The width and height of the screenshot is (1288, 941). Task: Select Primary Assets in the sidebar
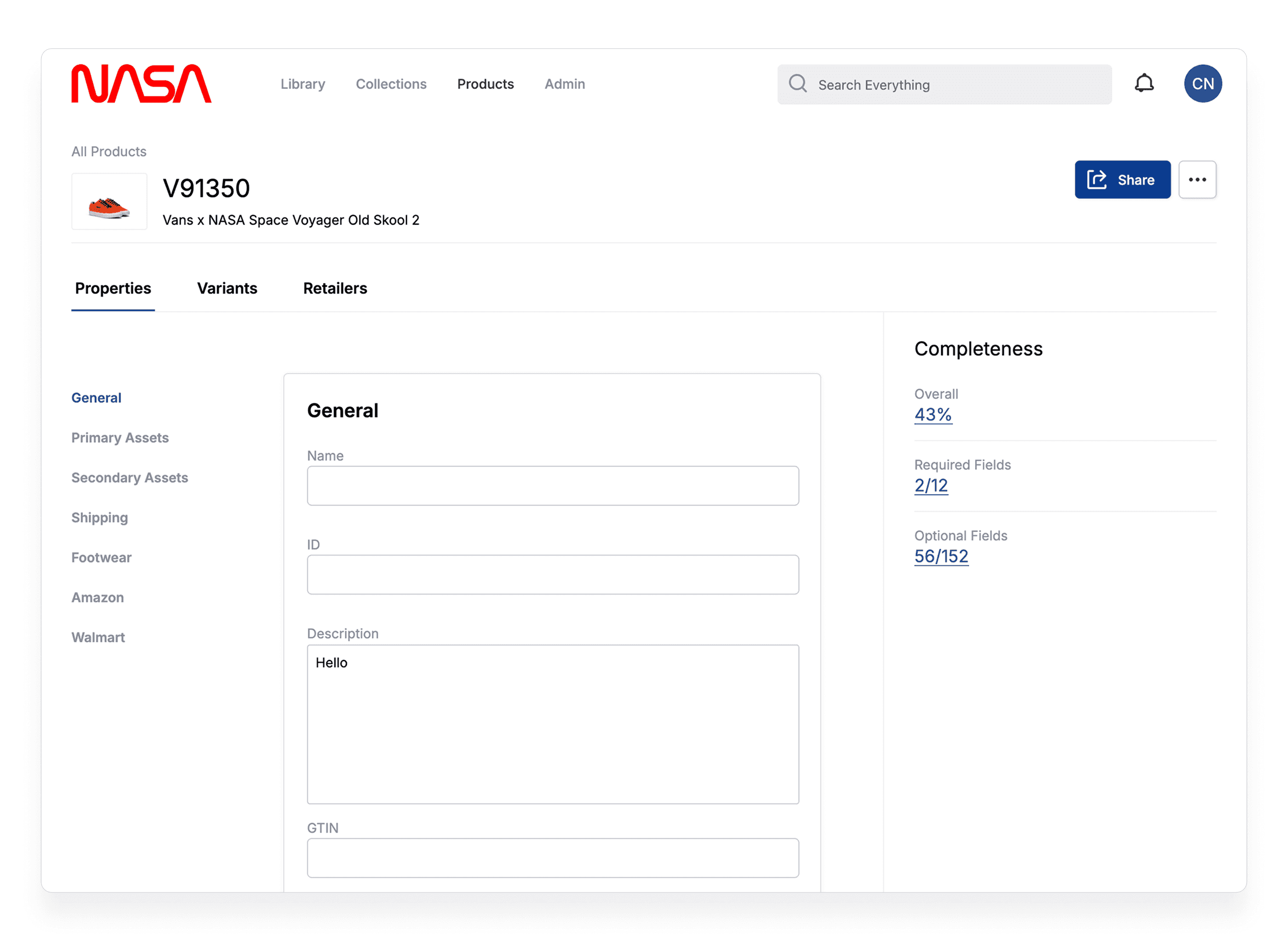[x=120, y=437]
